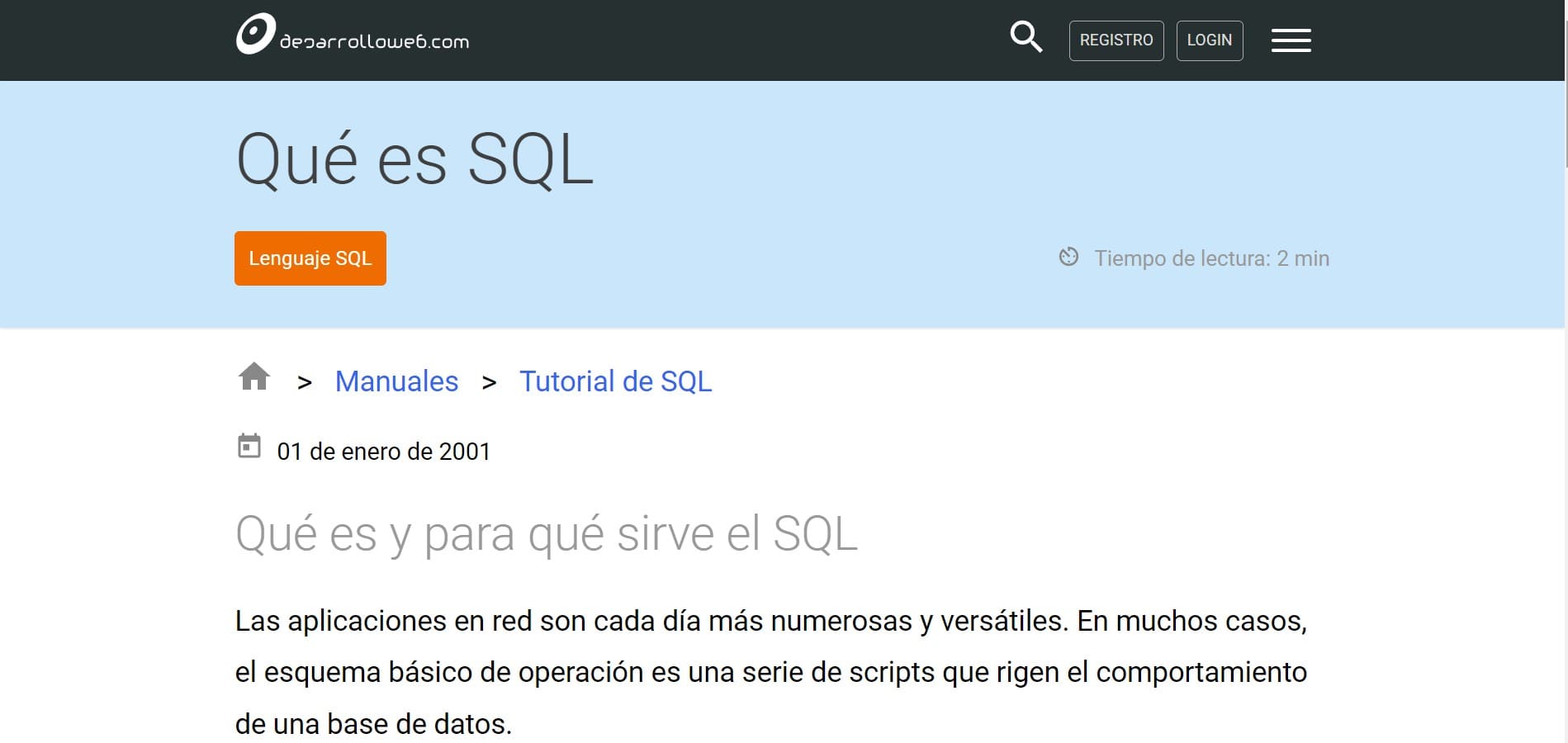Click the reading time clock icon
The height and width of the screenshot is (743, 1568).
click(1068, 257)
